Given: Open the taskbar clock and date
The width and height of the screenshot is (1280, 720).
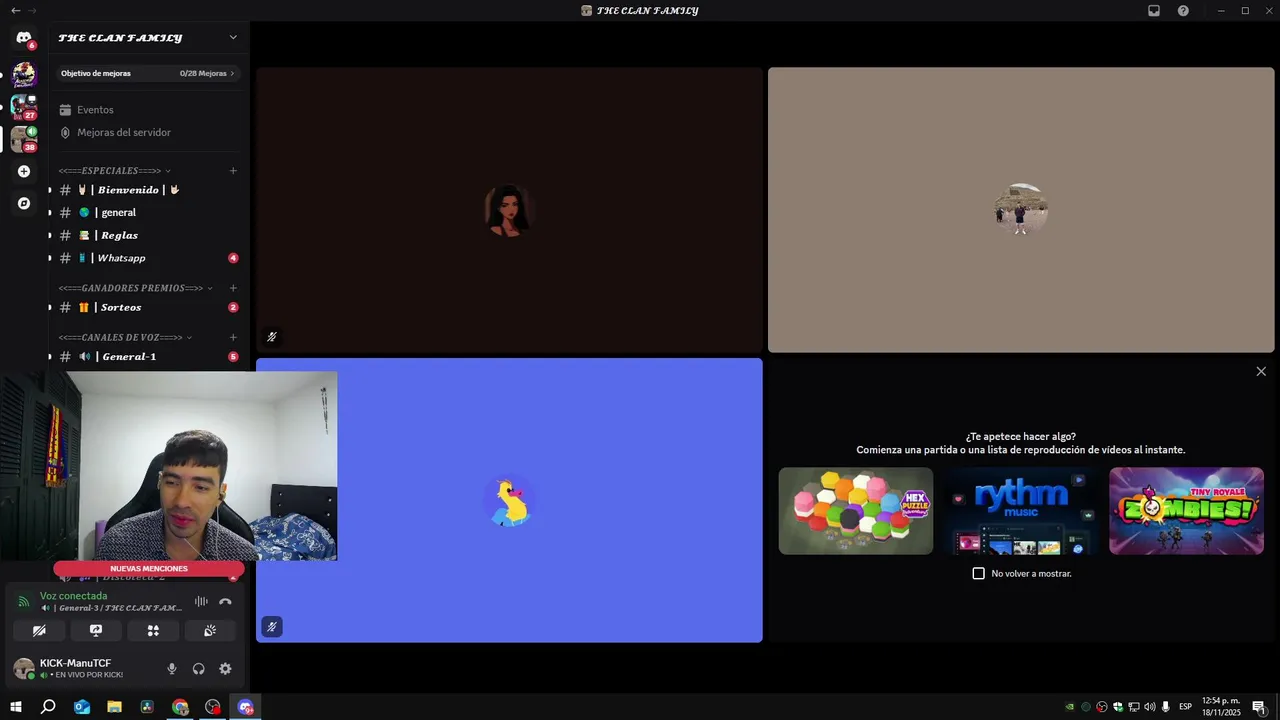Looking at the screenshot, I should [1221, 707].
